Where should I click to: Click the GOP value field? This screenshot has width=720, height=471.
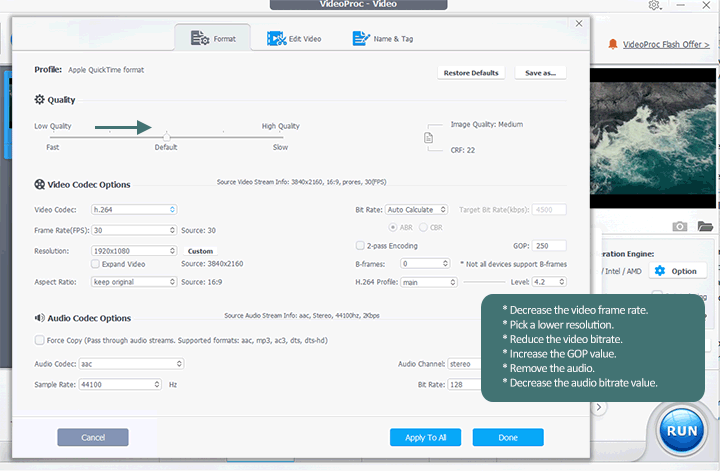(549, 246)
